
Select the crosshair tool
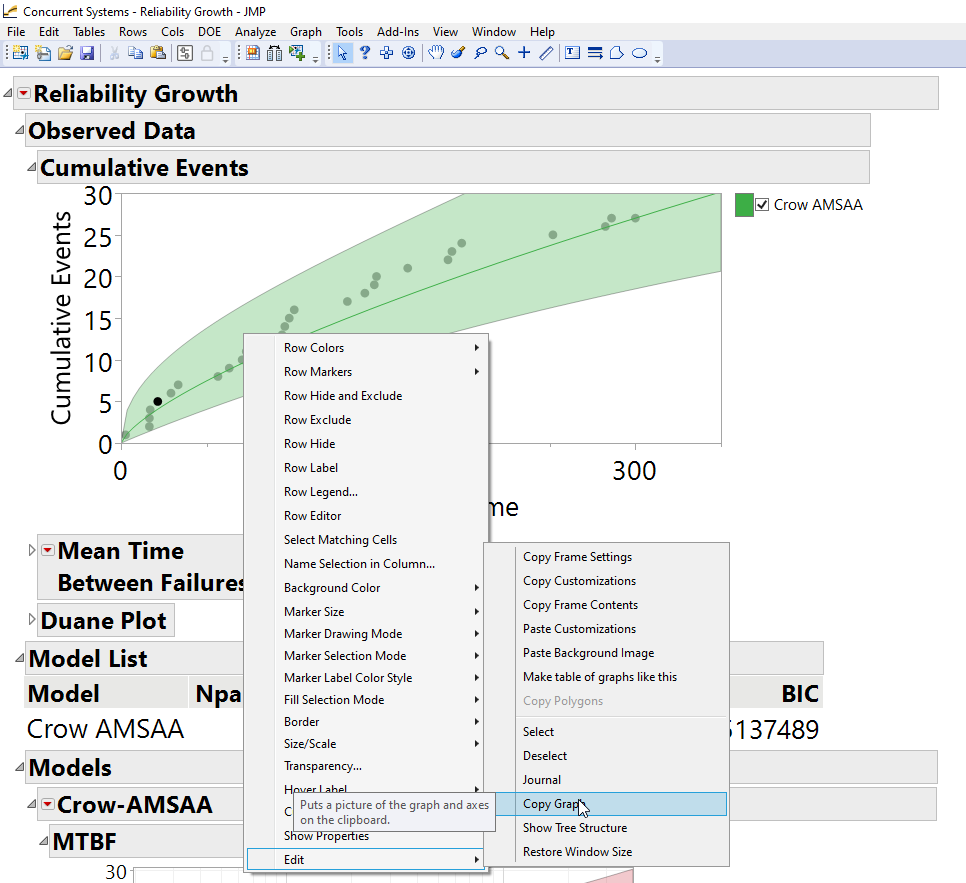(x=523, y=52)
